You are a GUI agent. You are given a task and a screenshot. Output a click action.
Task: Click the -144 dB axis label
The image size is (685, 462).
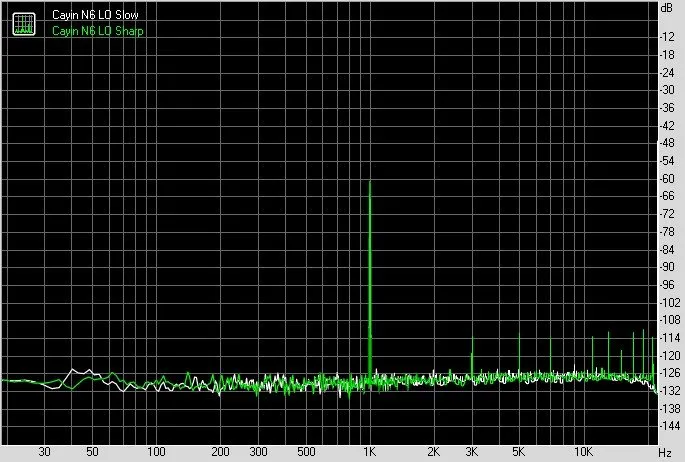pyautogui.click(x=670, y=426)
